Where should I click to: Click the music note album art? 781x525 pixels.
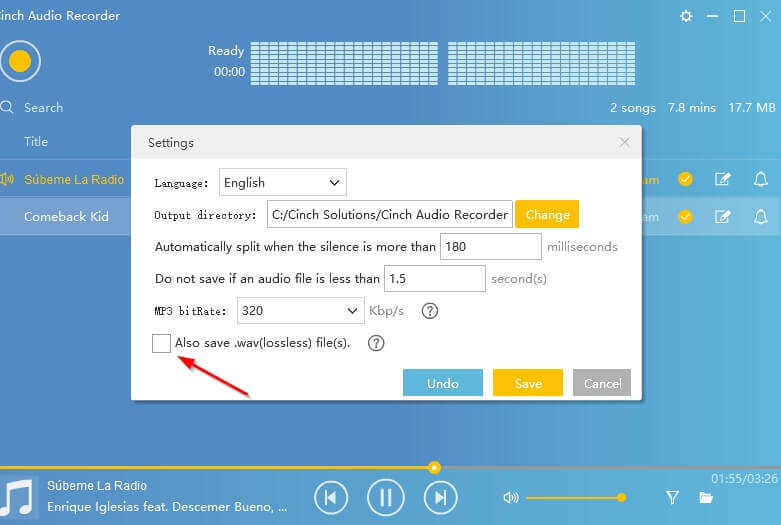click(x=18, y=498)
